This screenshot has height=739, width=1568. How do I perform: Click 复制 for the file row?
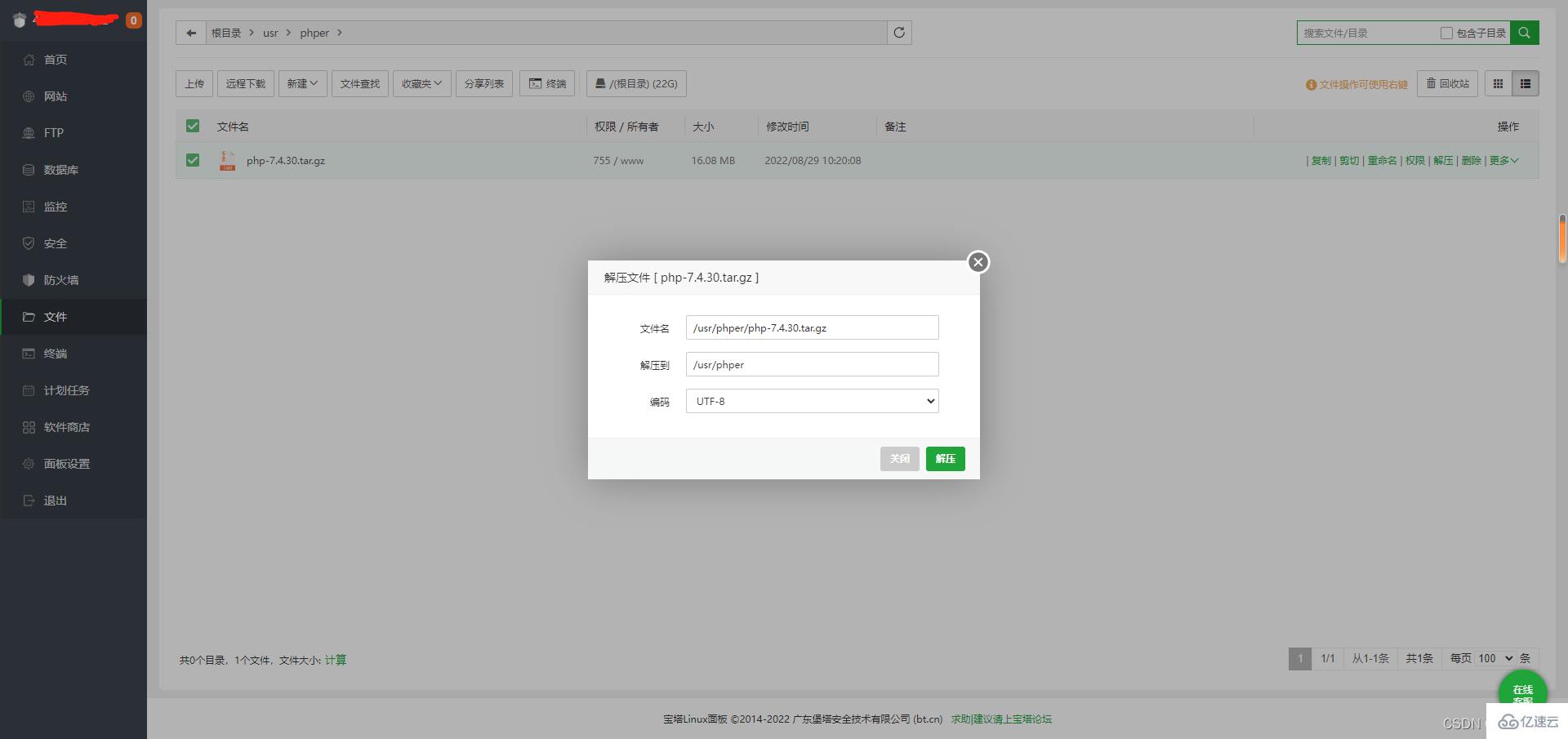click(1321, 161)
